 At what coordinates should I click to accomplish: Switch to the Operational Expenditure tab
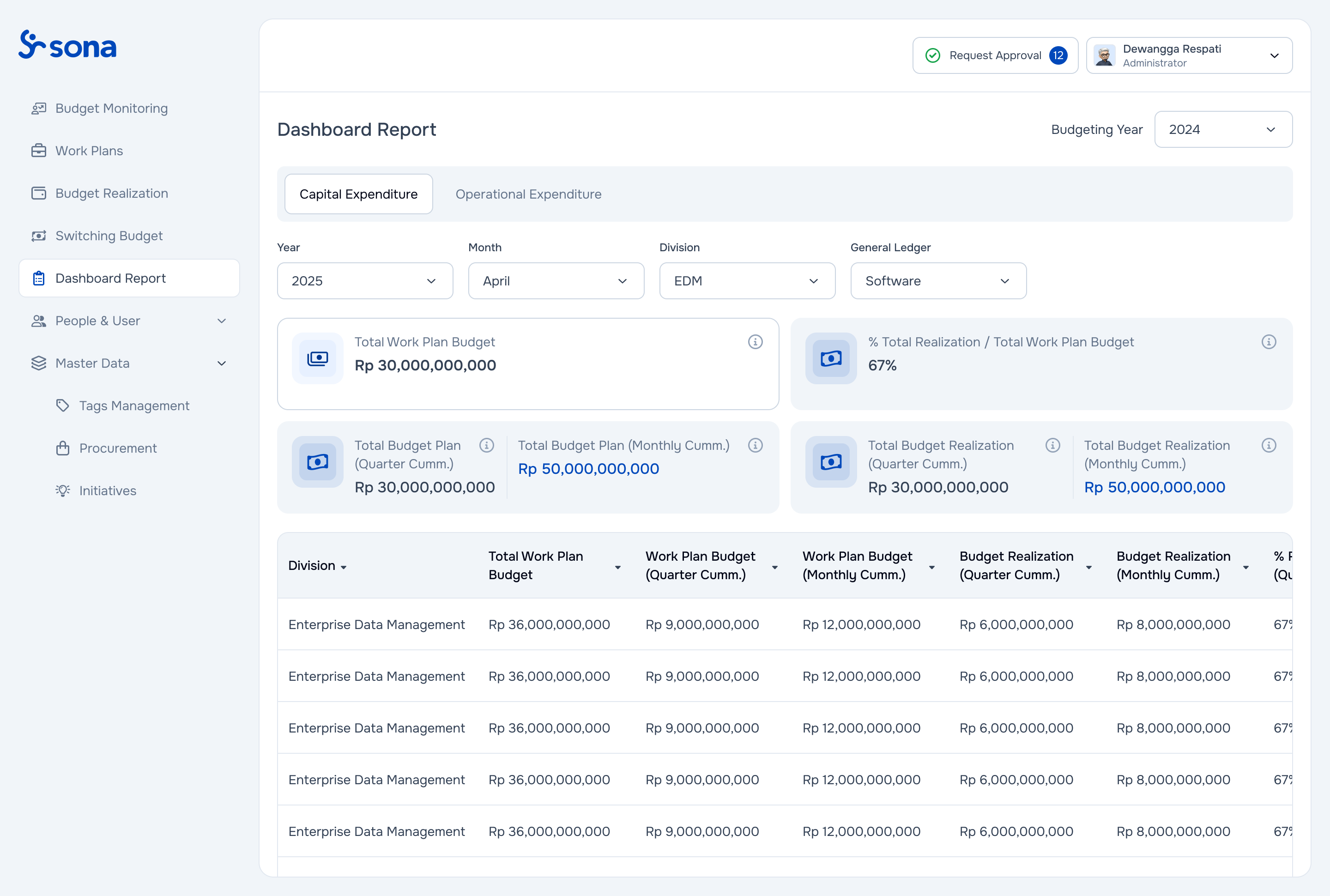click(x=528, y=194)
